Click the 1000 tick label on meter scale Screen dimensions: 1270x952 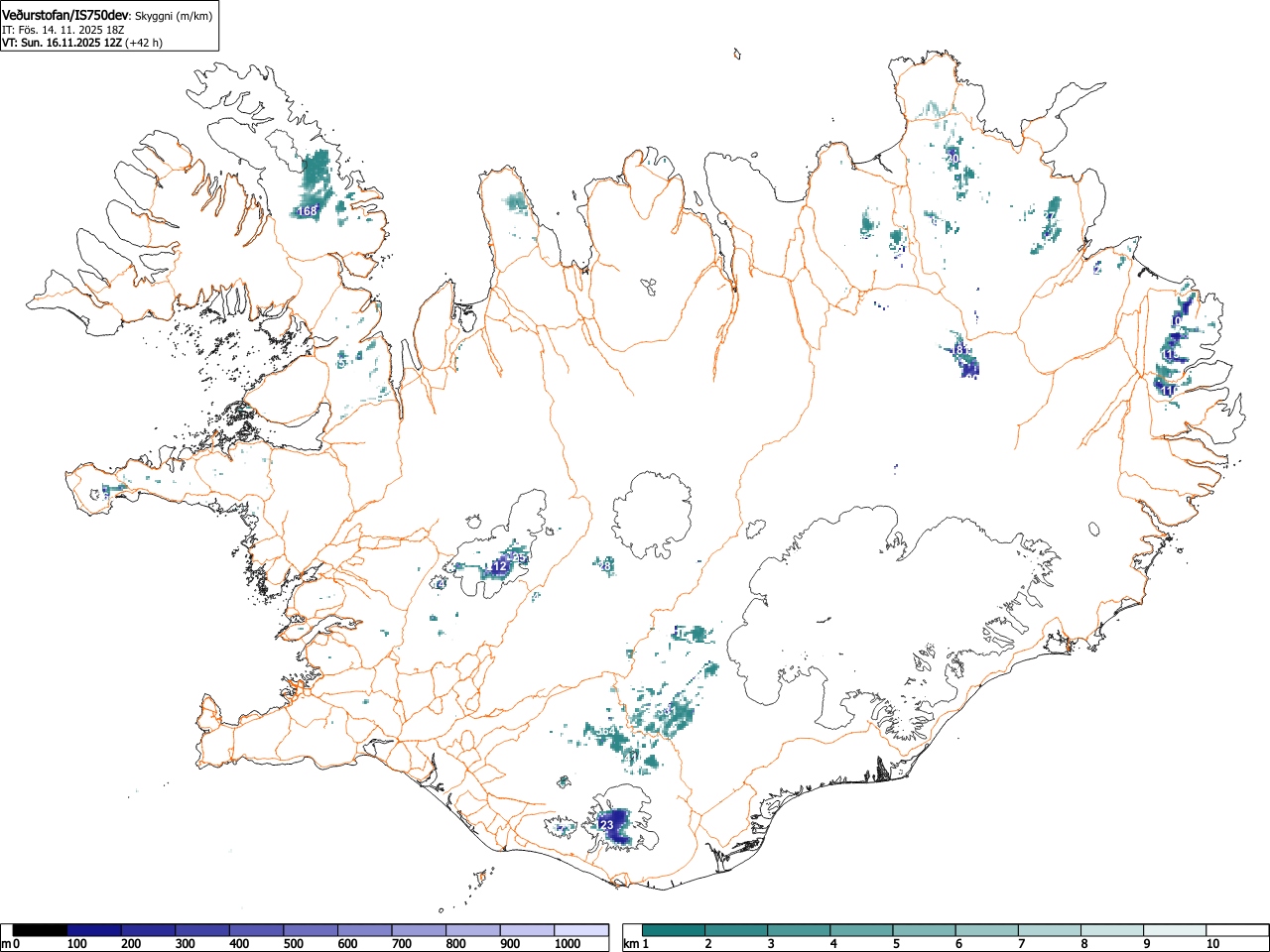tap(568, 944)
